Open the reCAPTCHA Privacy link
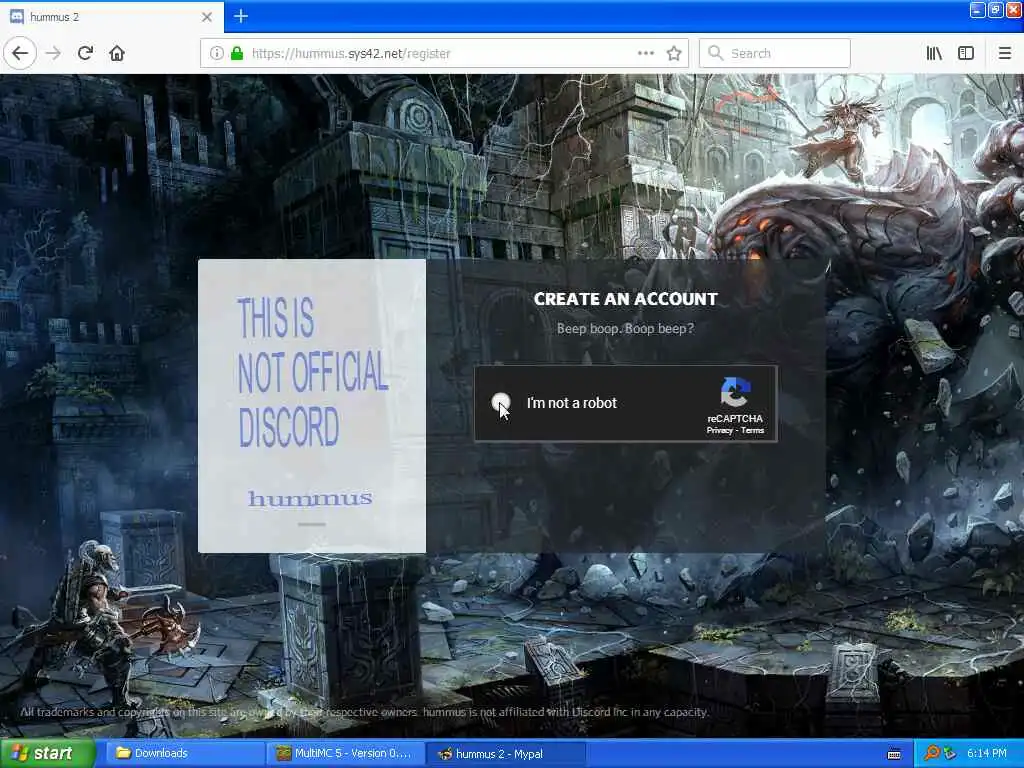1024x768 pixels. pyautogui.click(x=719, y=430)
